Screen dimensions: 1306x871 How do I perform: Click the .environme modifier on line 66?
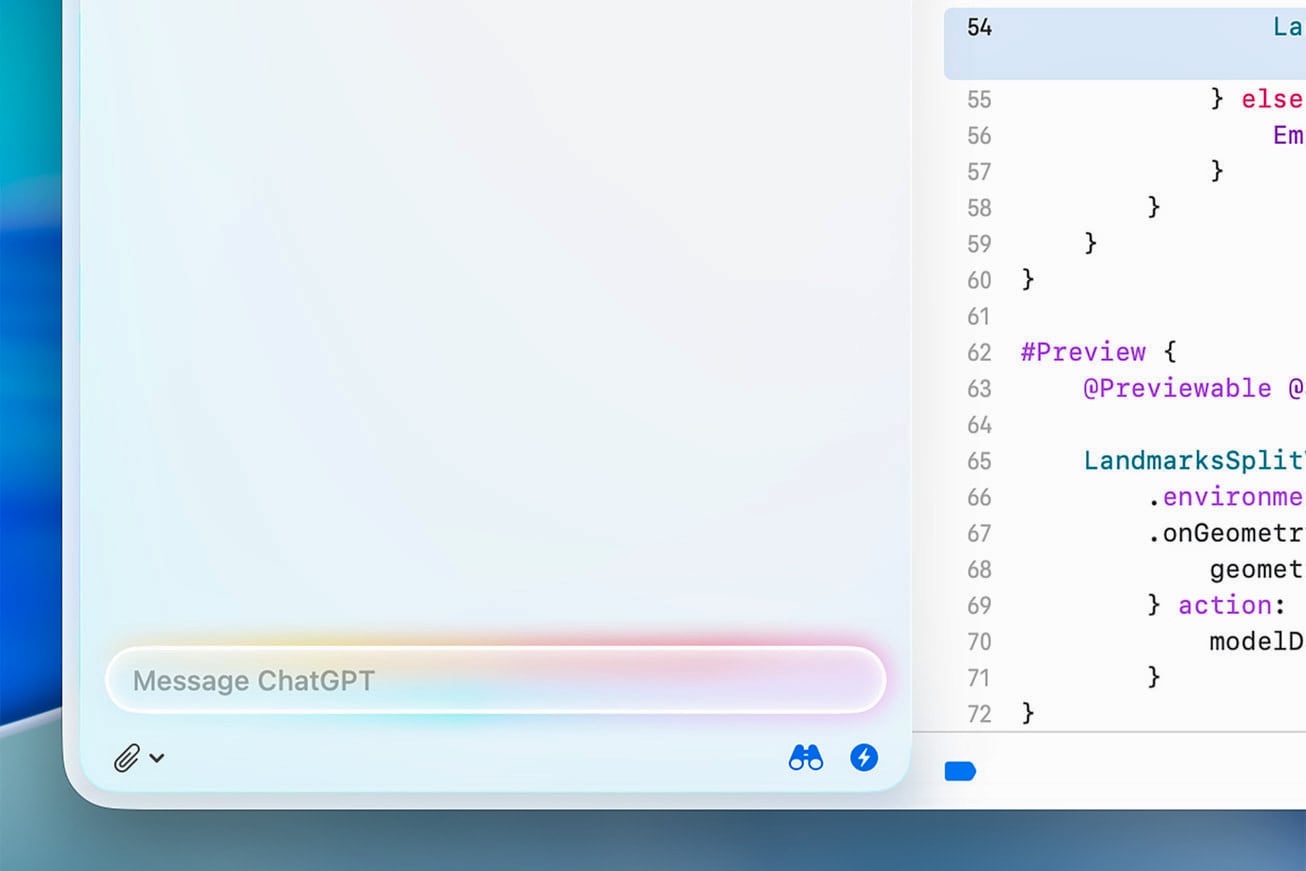(x=1226, y=497)
